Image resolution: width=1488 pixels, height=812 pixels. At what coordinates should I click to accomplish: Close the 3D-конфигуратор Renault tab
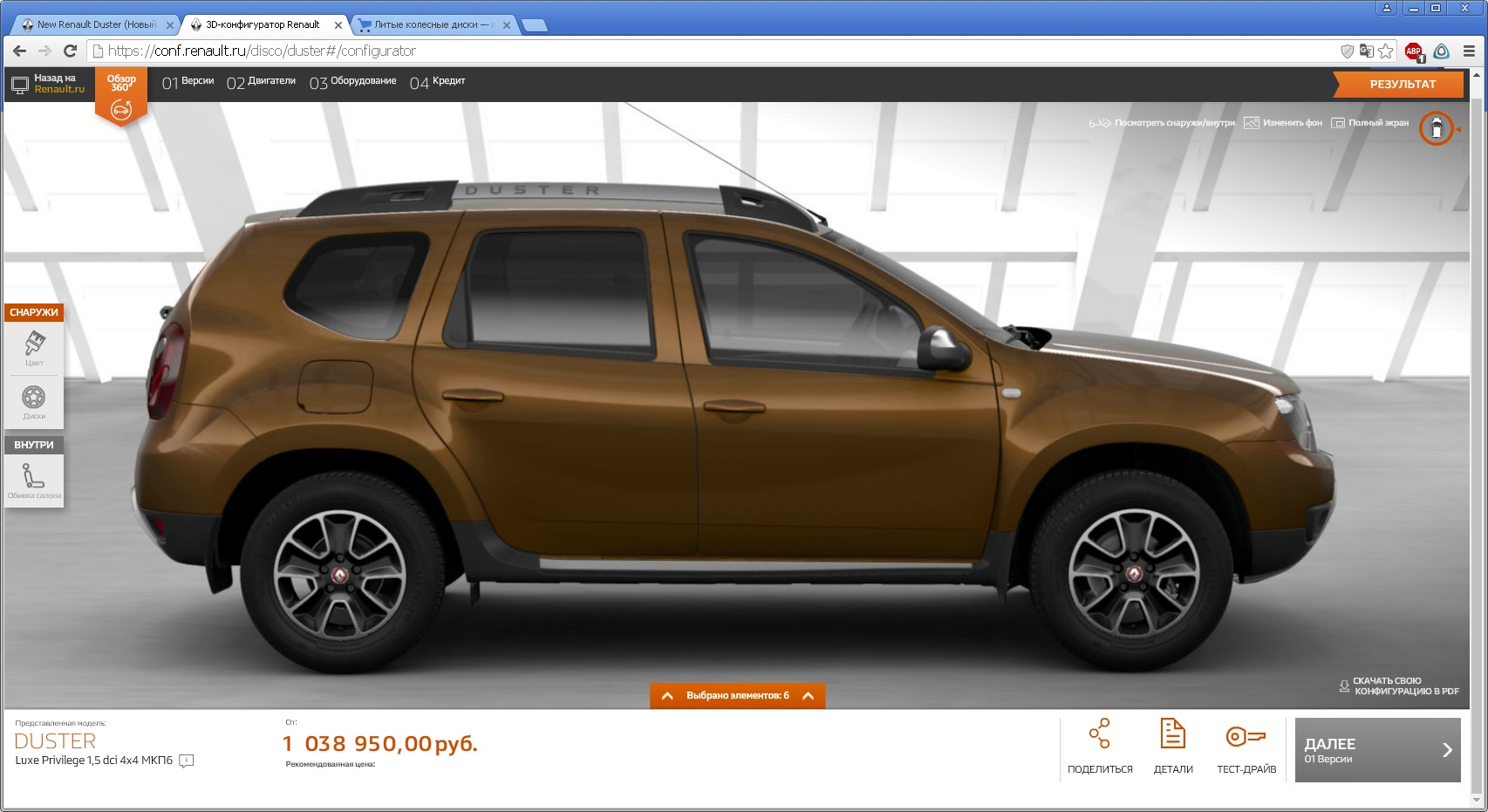click(338, 25)
